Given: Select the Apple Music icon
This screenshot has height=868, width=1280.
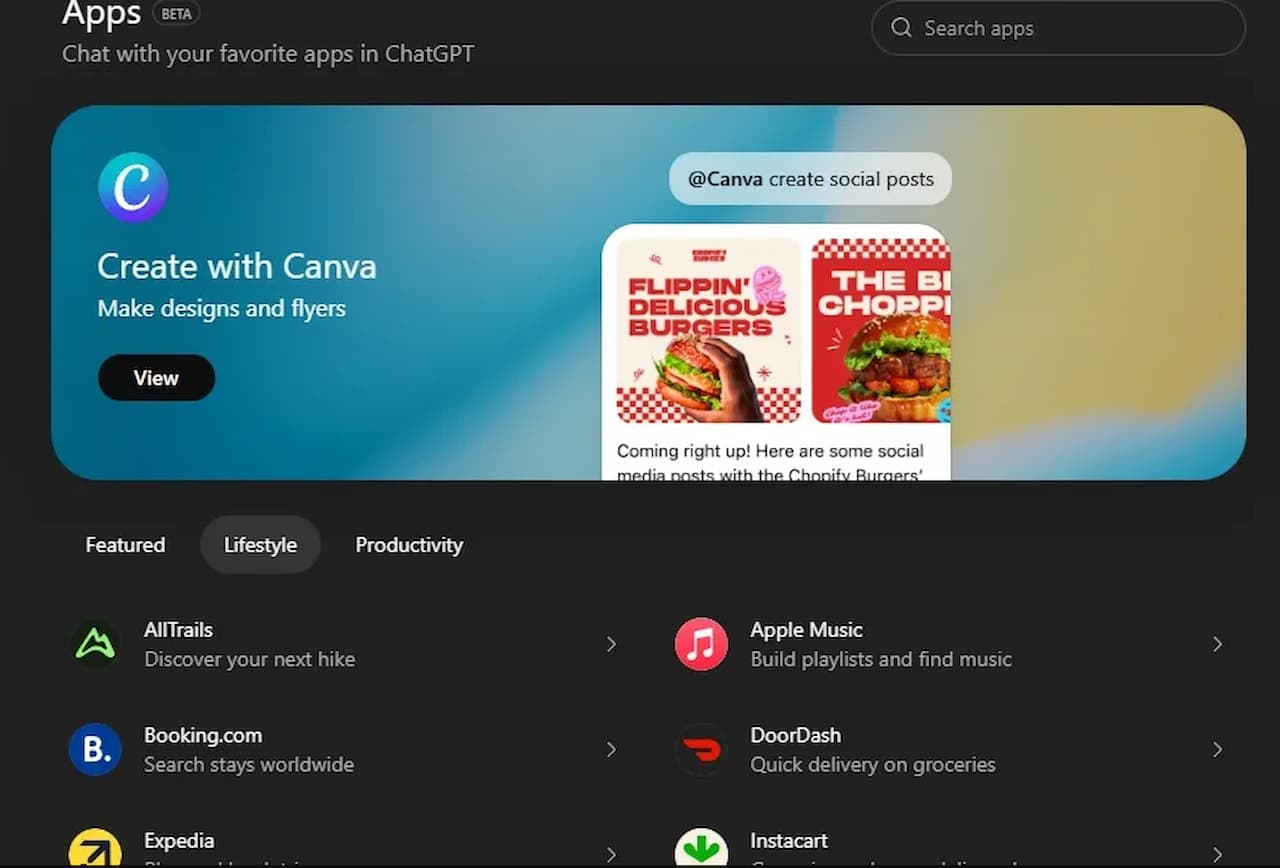Looking at the screenshot, I should coord(701,644).
